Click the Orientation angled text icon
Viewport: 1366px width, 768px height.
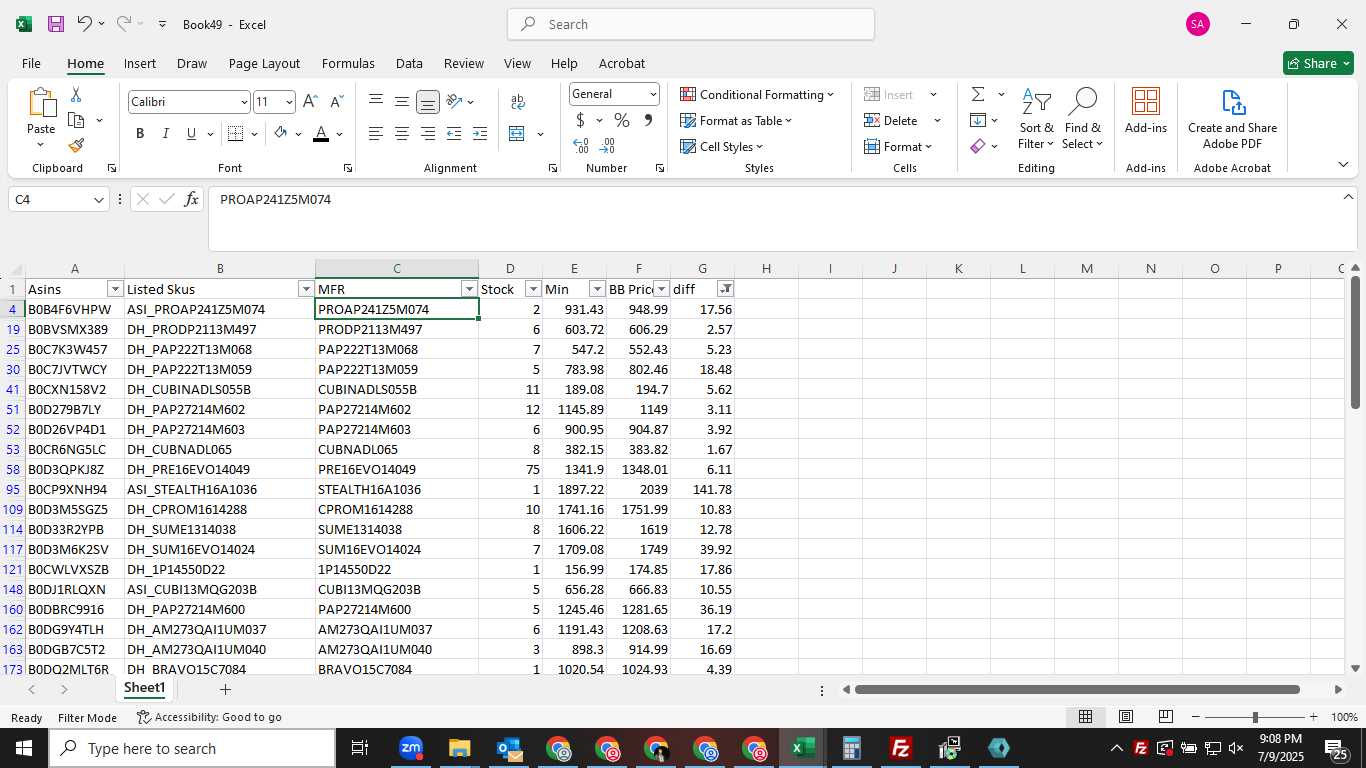pyautogui.click(x=455, y=102)
